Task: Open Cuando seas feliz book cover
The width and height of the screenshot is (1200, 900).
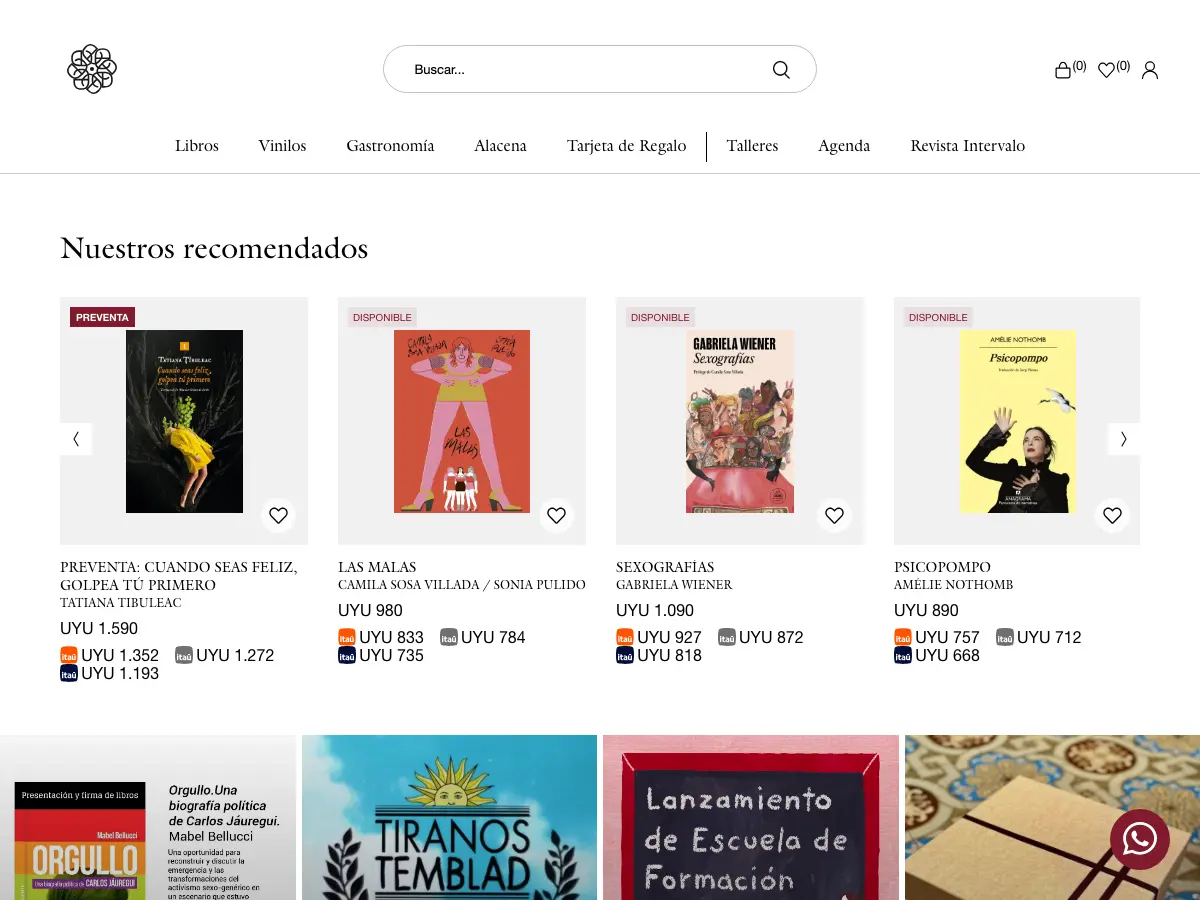Action: (x=184, y=421)
